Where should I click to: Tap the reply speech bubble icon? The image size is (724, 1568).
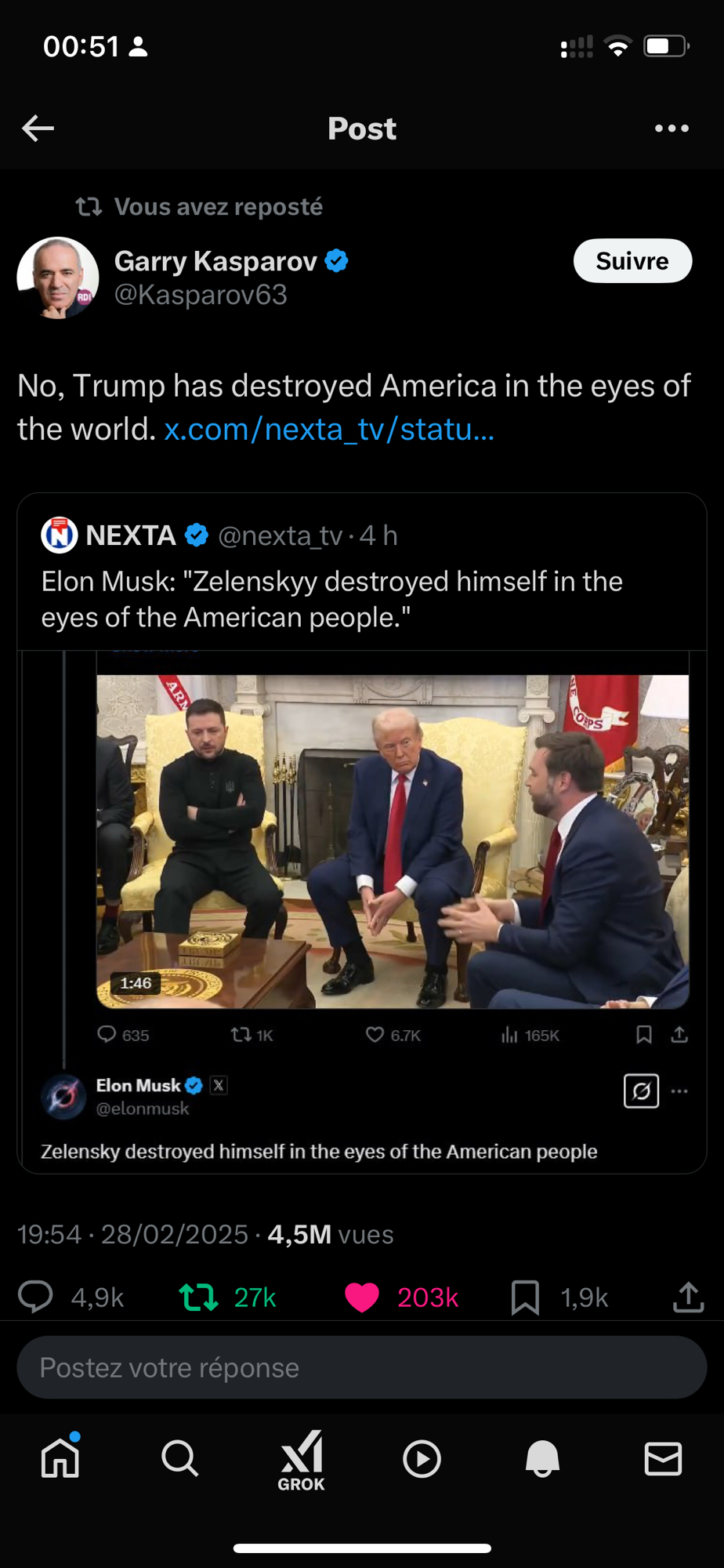[x=36, y=1298]
